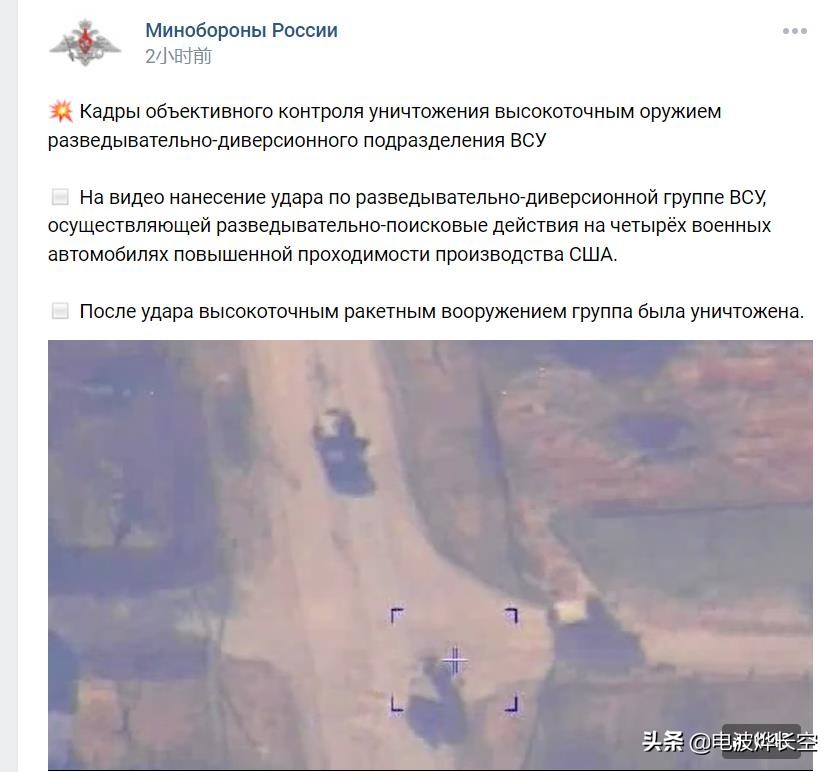Open the Минобороны России page name link

coord(241,30)
